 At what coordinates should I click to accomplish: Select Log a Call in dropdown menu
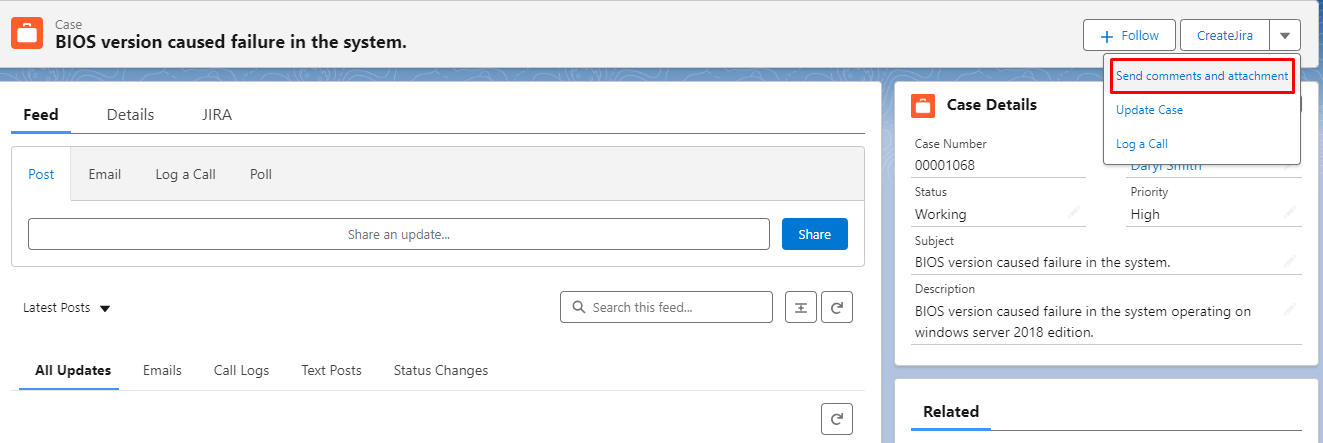[1142, 144]
